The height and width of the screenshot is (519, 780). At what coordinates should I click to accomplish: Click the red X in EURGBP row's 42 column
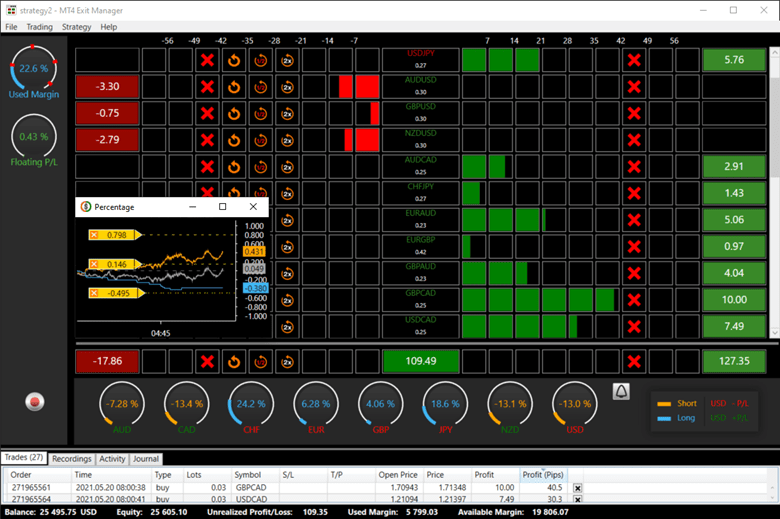tap(634, 247)
